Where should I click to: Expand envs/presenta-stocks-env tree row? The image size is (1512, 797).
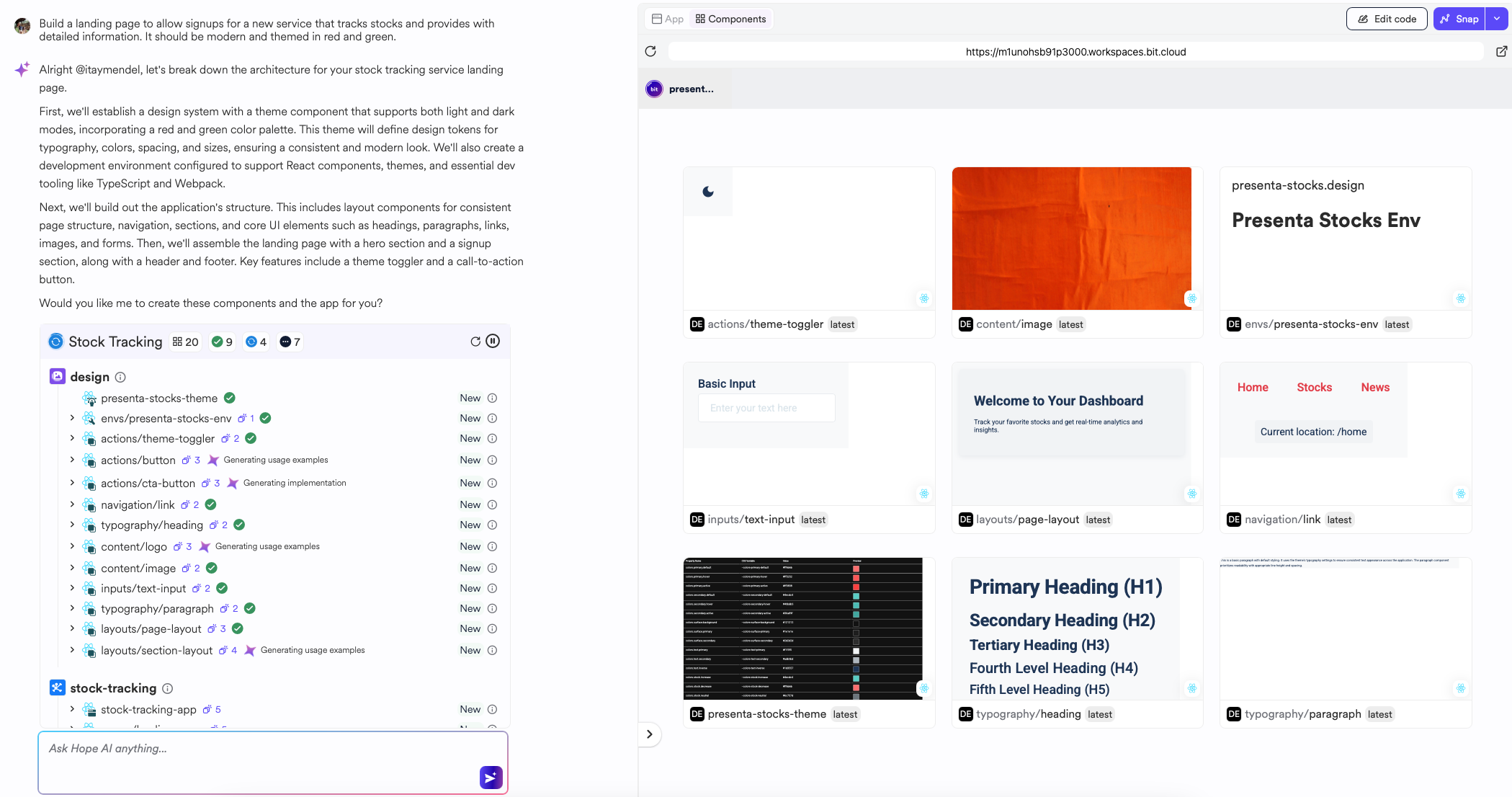click(x=72, y=418)
